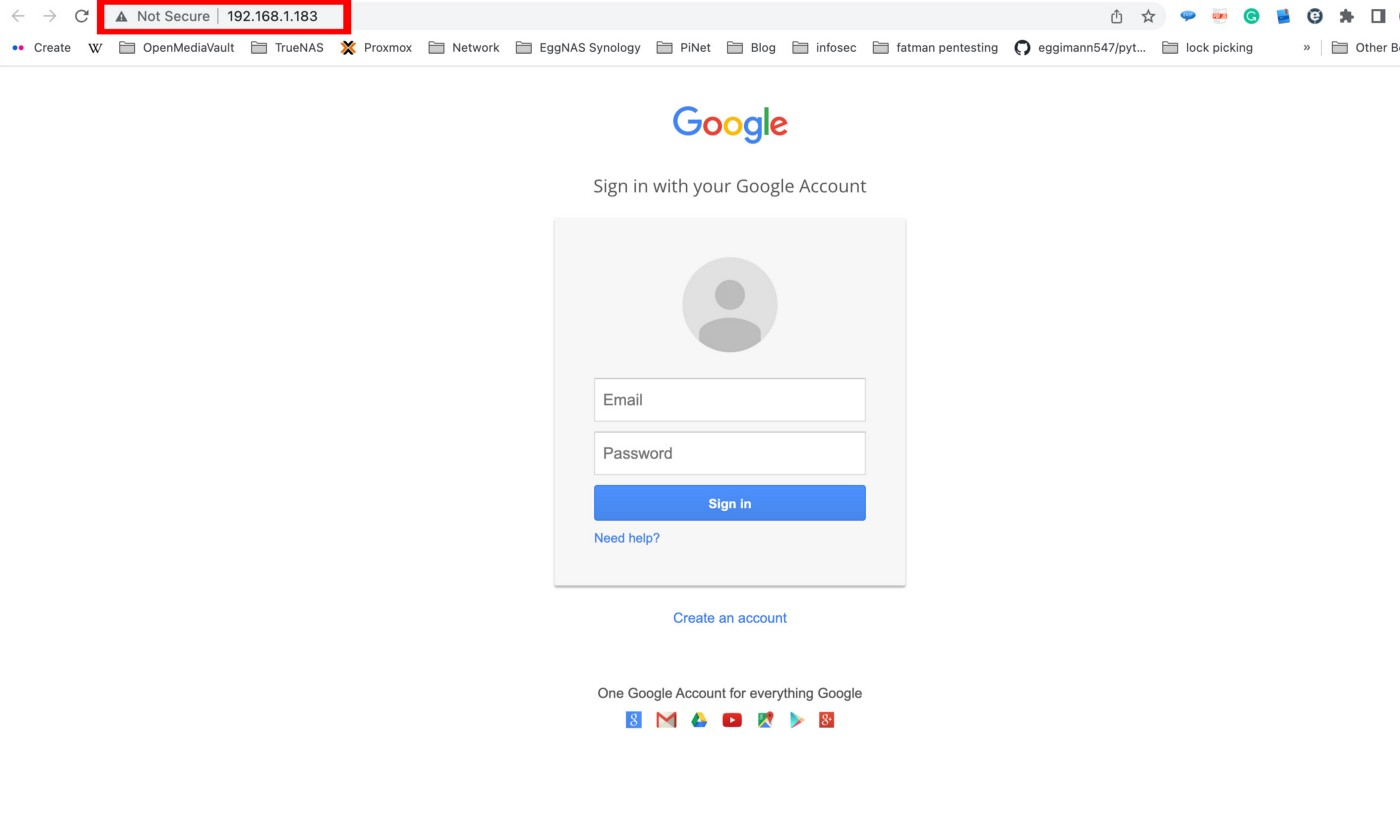Viewport: 1400px width, 823px height.
Task: Open the EggNAS Synology bookmark folder
Action: (x=578, y=47)
